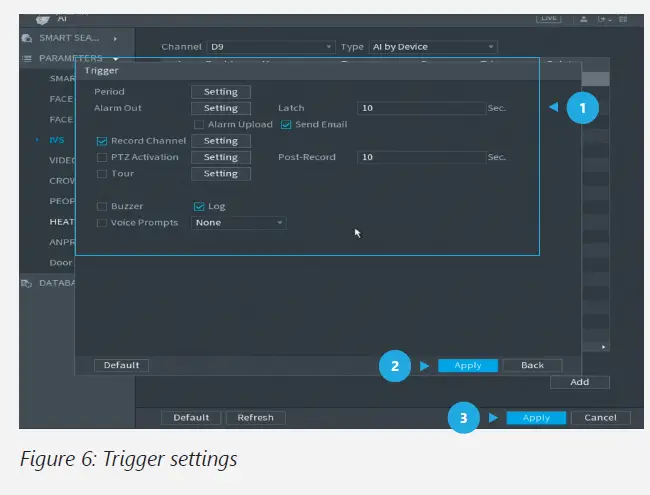
Task: Click the Alarm Out label
Action: 118,108
